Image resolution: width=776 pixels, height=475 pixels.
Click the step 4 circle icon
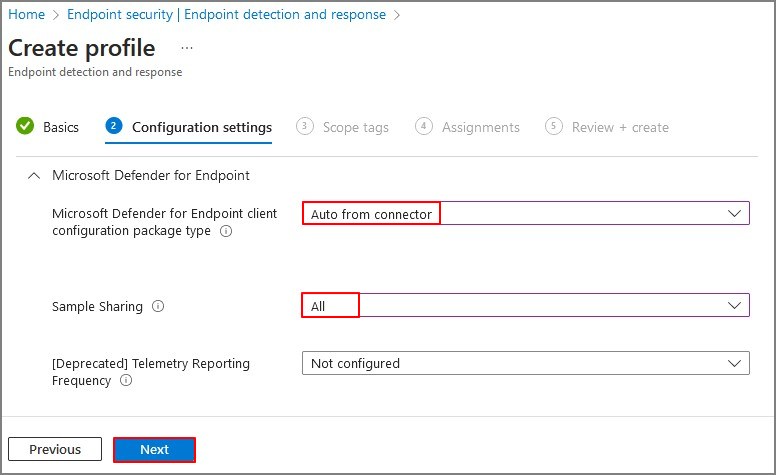(x=424, y=126)
